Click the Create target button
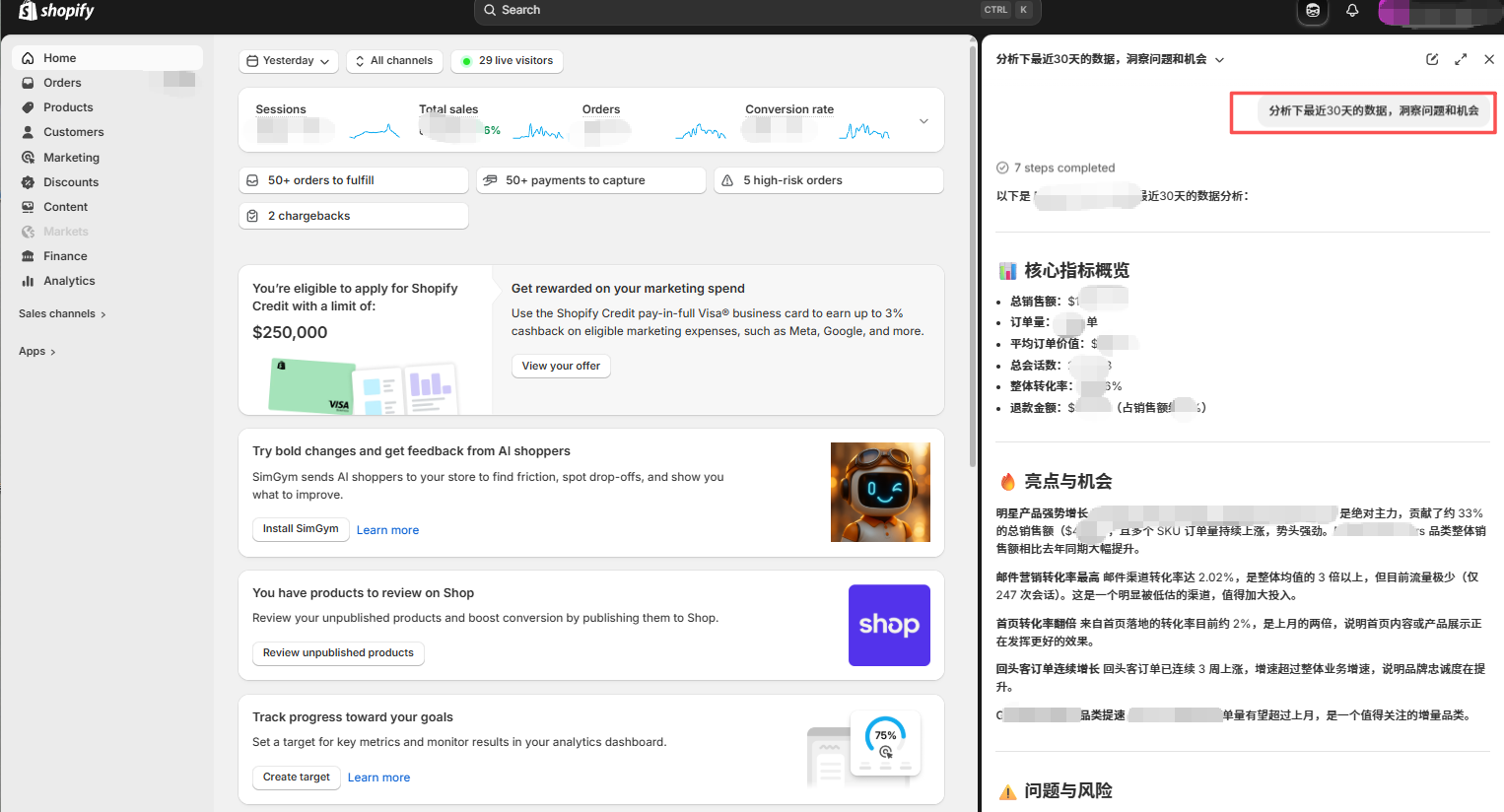Image resolution: width=1504 pixels, height=812 pixels. [x=297, y=778]
